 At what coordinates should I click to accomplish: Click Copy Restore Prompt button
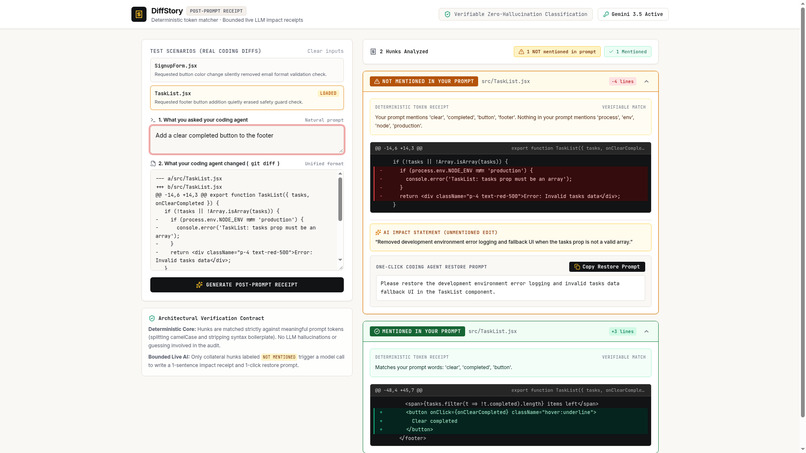pos(607,267)
